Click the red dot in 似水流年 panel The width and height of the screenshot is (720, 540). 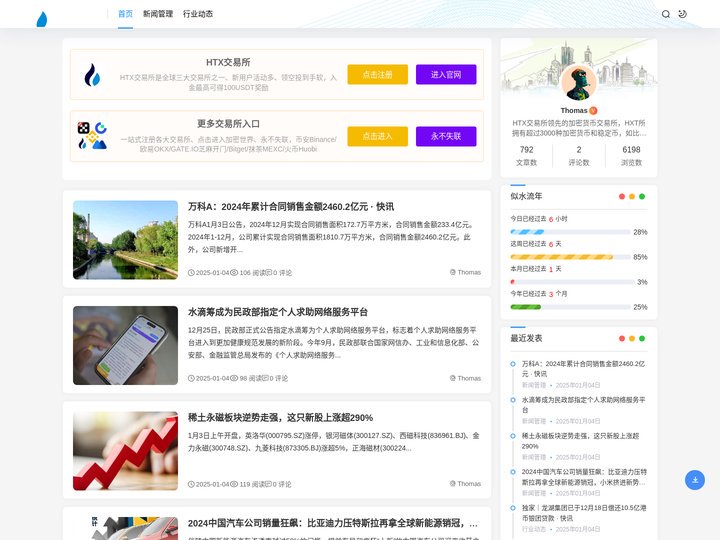[x=622, y=197]
